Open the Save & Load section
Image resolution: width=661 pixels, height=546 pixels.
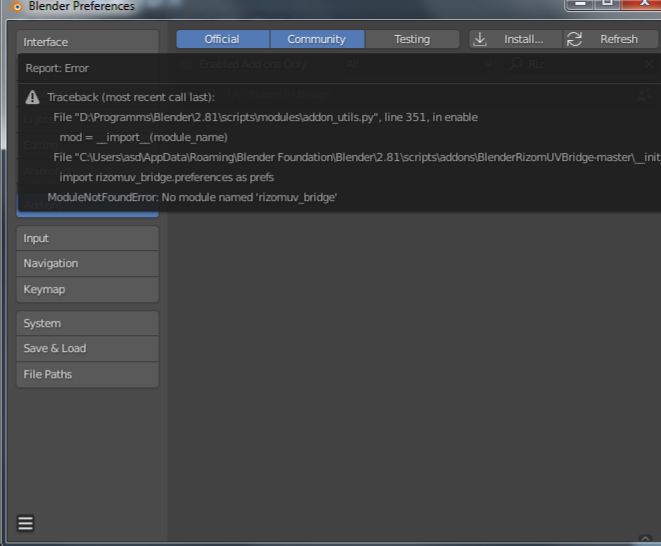click(88, 348)
